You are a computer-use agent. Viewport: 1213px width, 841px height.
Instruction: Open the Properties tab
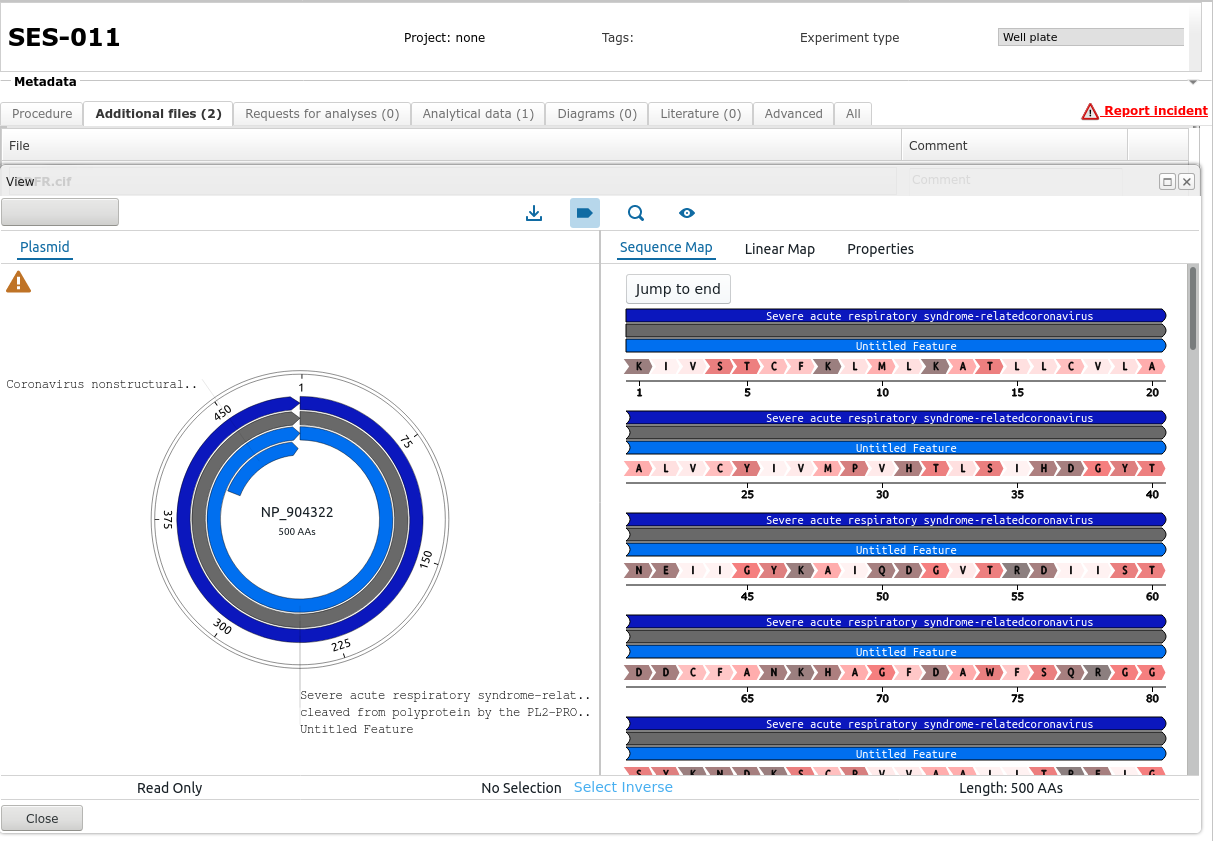(880, 249)
